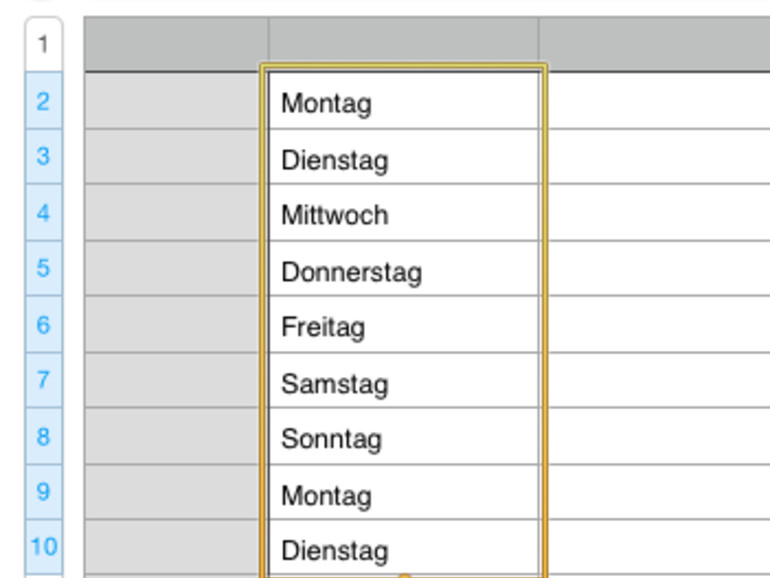Screen dimensions: 770x578
Task: Click the Dienstag cell in row 10
Action: 404,548
